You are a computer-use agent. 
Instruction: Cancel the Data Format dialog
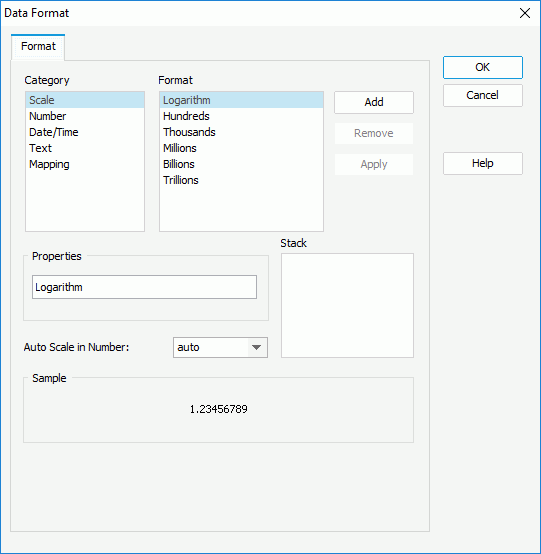click(x=483, y=95)
